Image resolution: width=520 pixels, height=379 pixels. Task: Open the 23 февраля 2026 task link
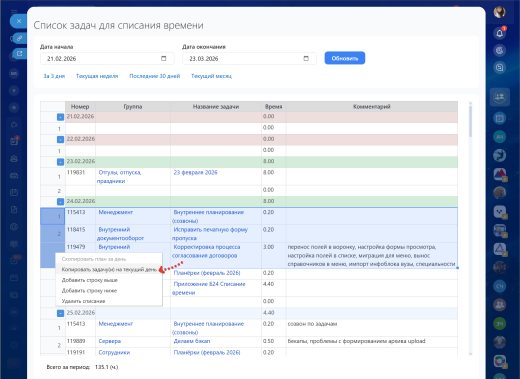195,172
